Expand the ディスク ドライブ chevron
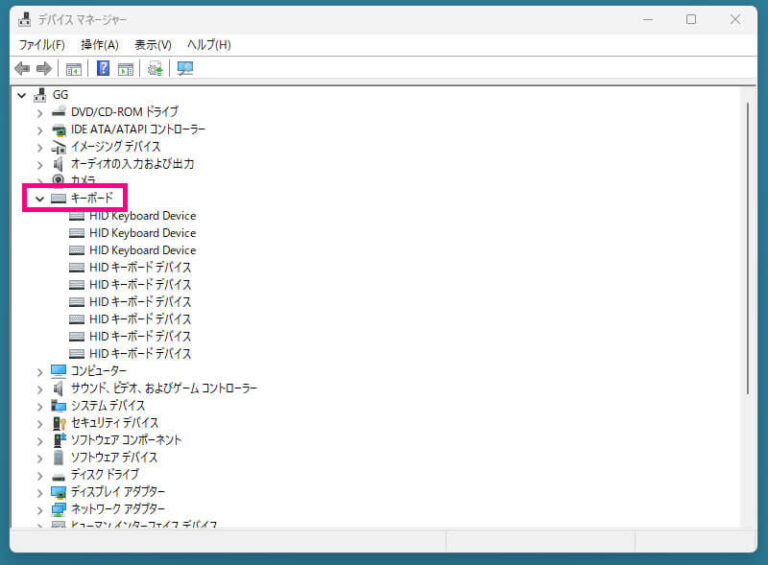Image resolution: width=768 pixels, height=565 pixels. click(40, 475)
